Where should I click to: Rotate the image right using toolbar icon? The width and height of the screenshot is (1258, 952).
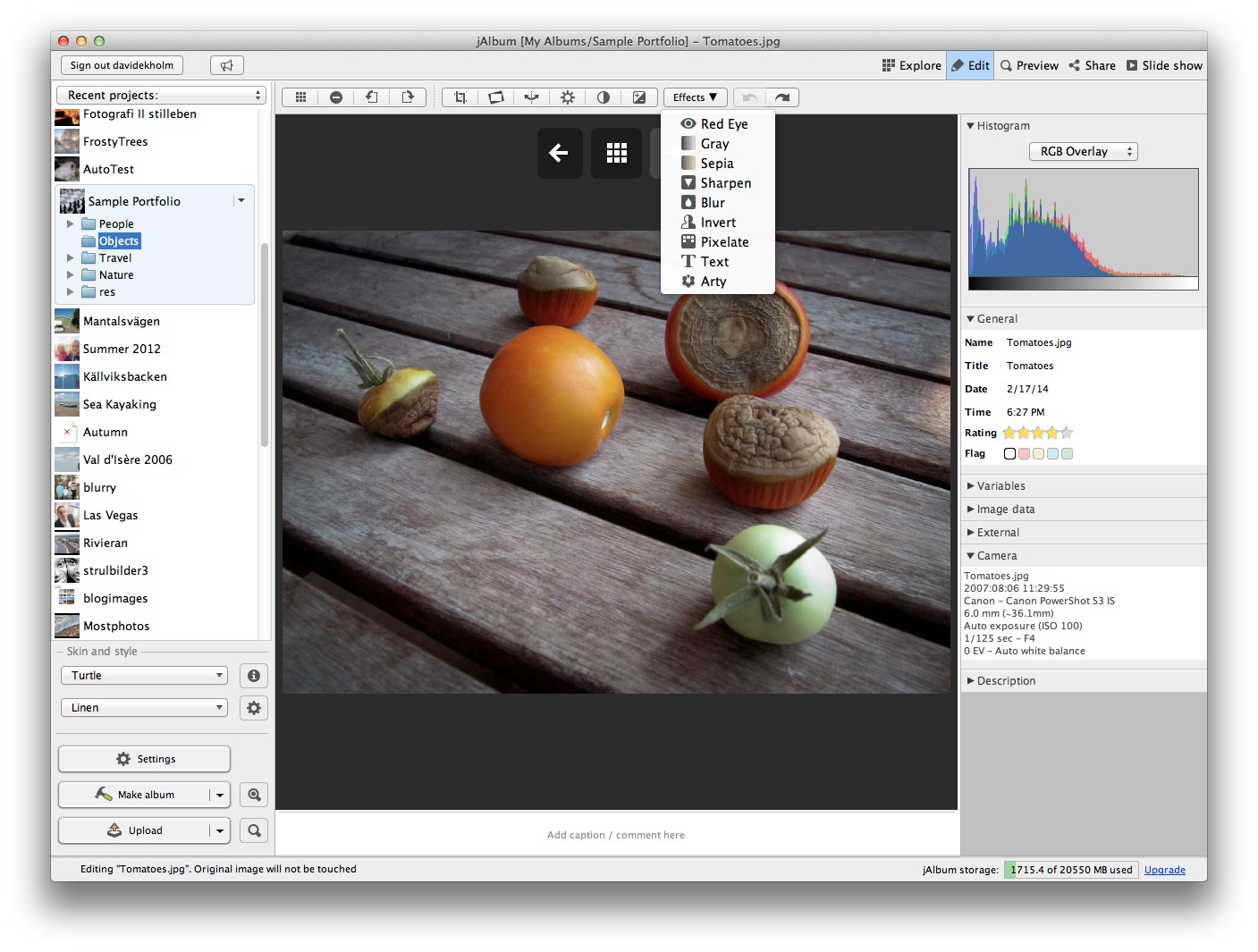point(408,97)
